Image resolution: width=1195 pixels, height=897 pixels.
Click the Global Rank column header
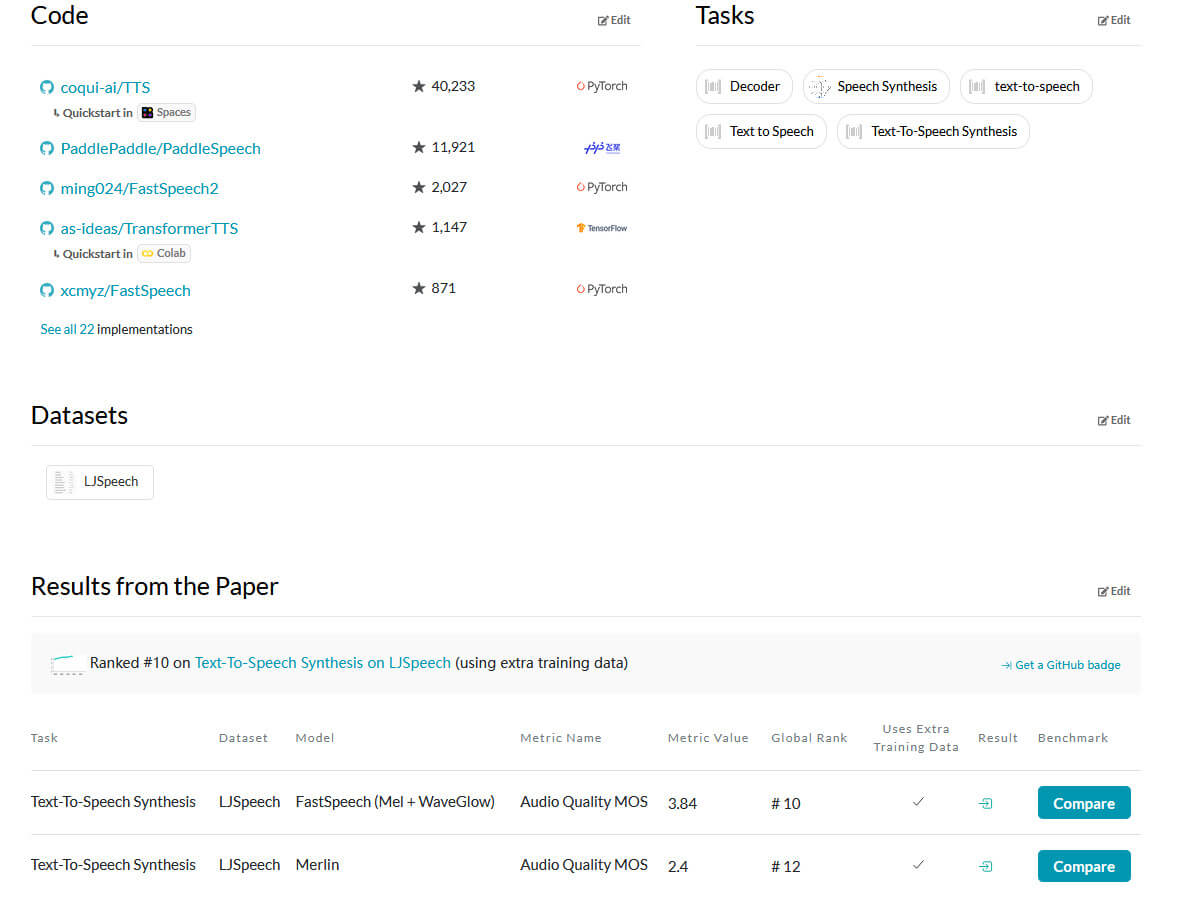click(809, 738)
